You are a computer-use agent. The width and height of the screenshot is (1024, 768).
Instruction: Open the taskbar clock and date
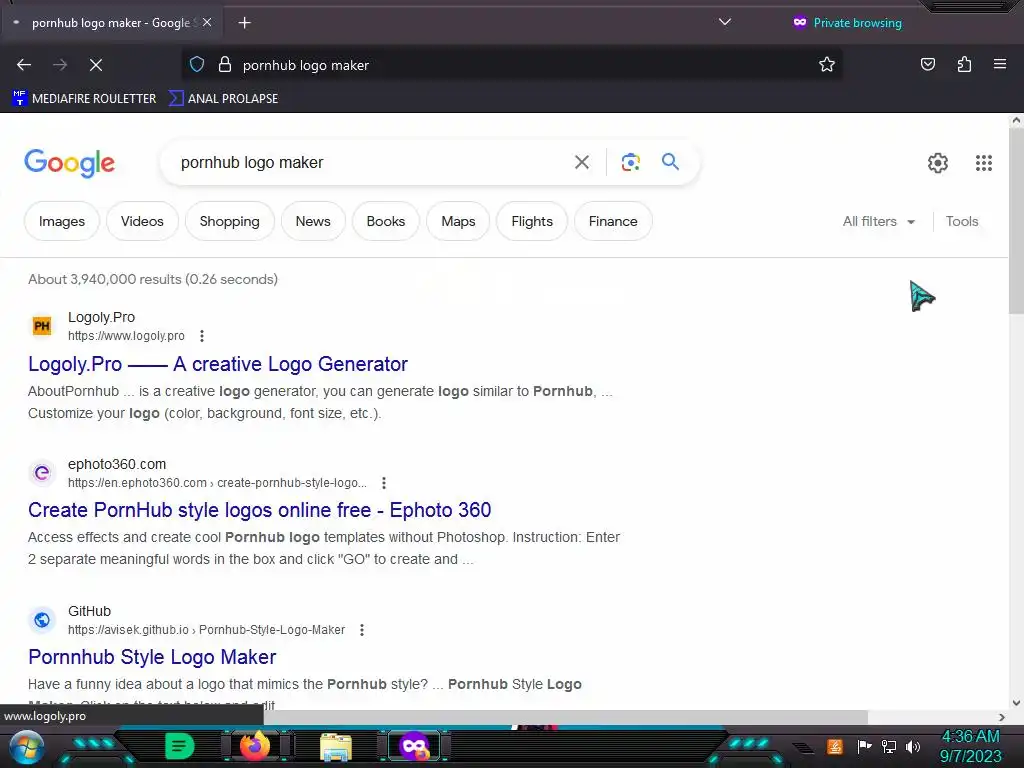click(970, 746)
